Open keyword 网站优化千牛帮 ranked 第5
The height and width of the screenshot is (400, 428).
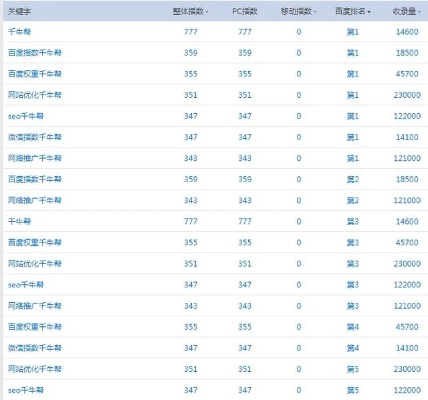[x=35, y=369]
